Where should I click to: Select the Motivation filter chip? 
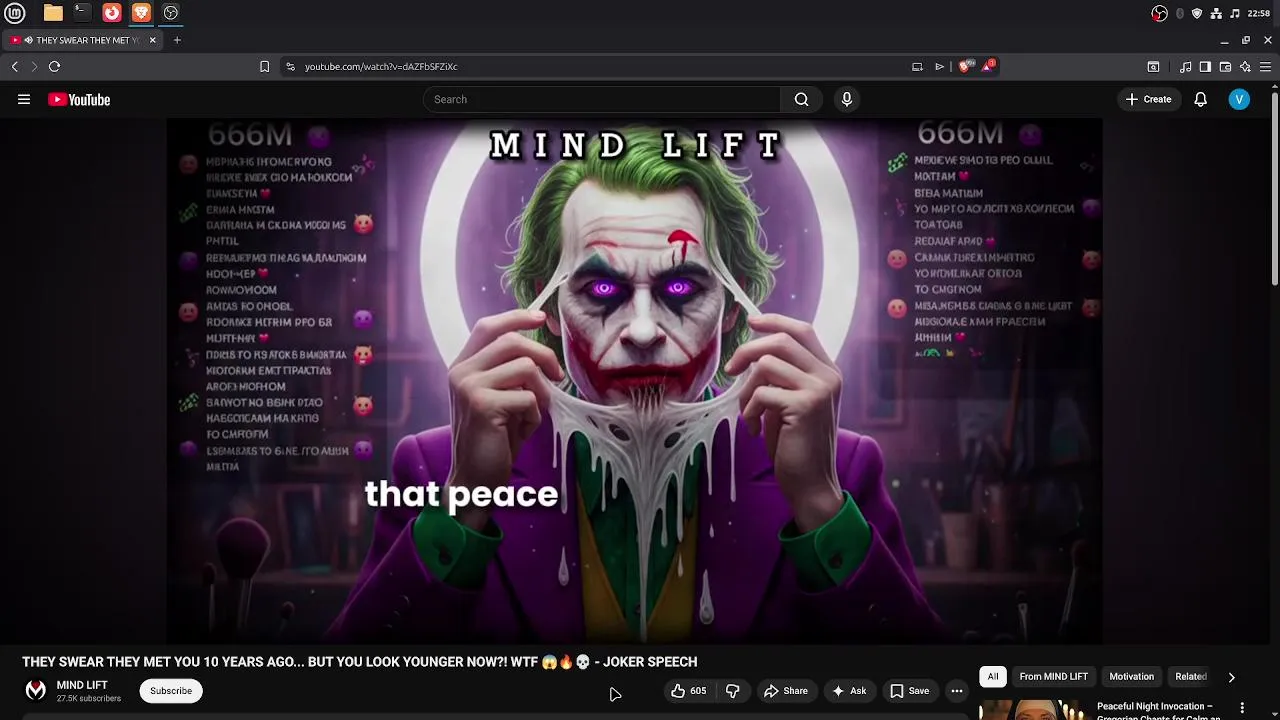(1131, 677)
